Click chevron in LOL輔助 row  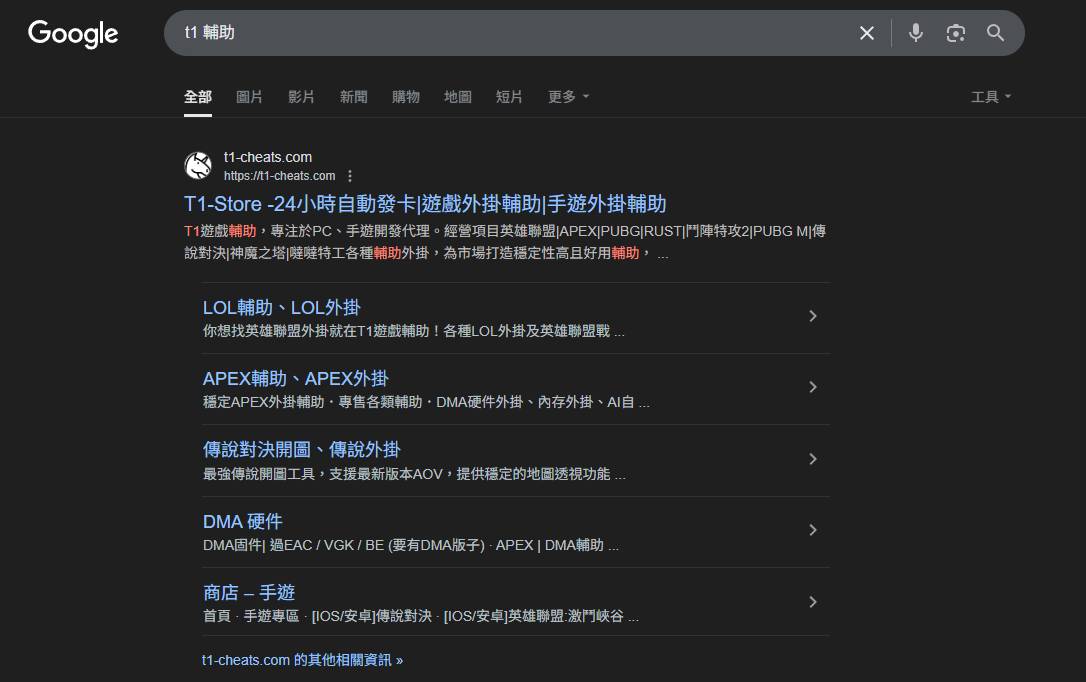[x=813, y=316]
